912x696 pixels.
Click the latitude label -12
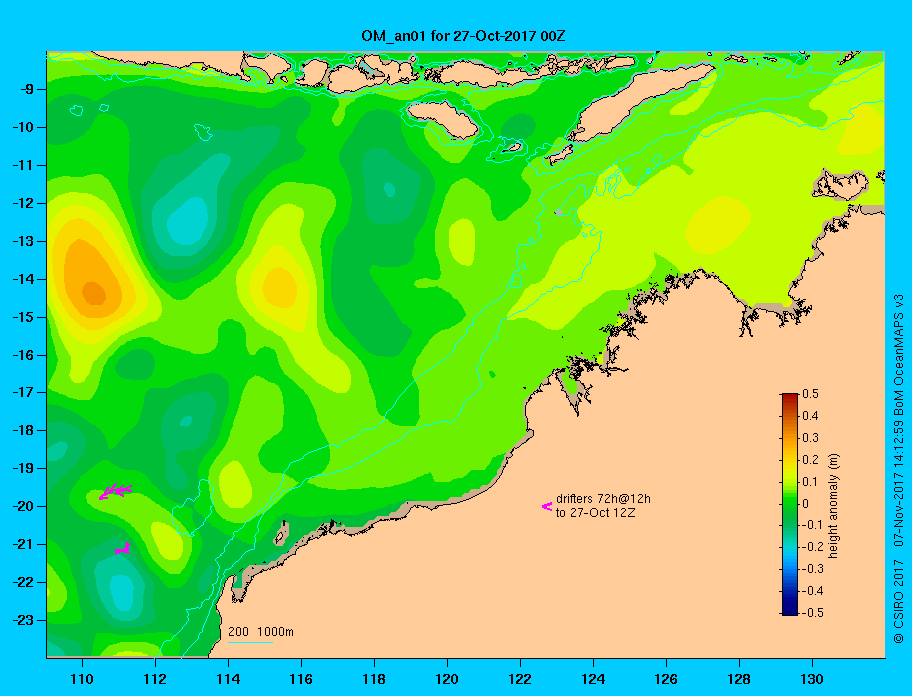point(23,204)
